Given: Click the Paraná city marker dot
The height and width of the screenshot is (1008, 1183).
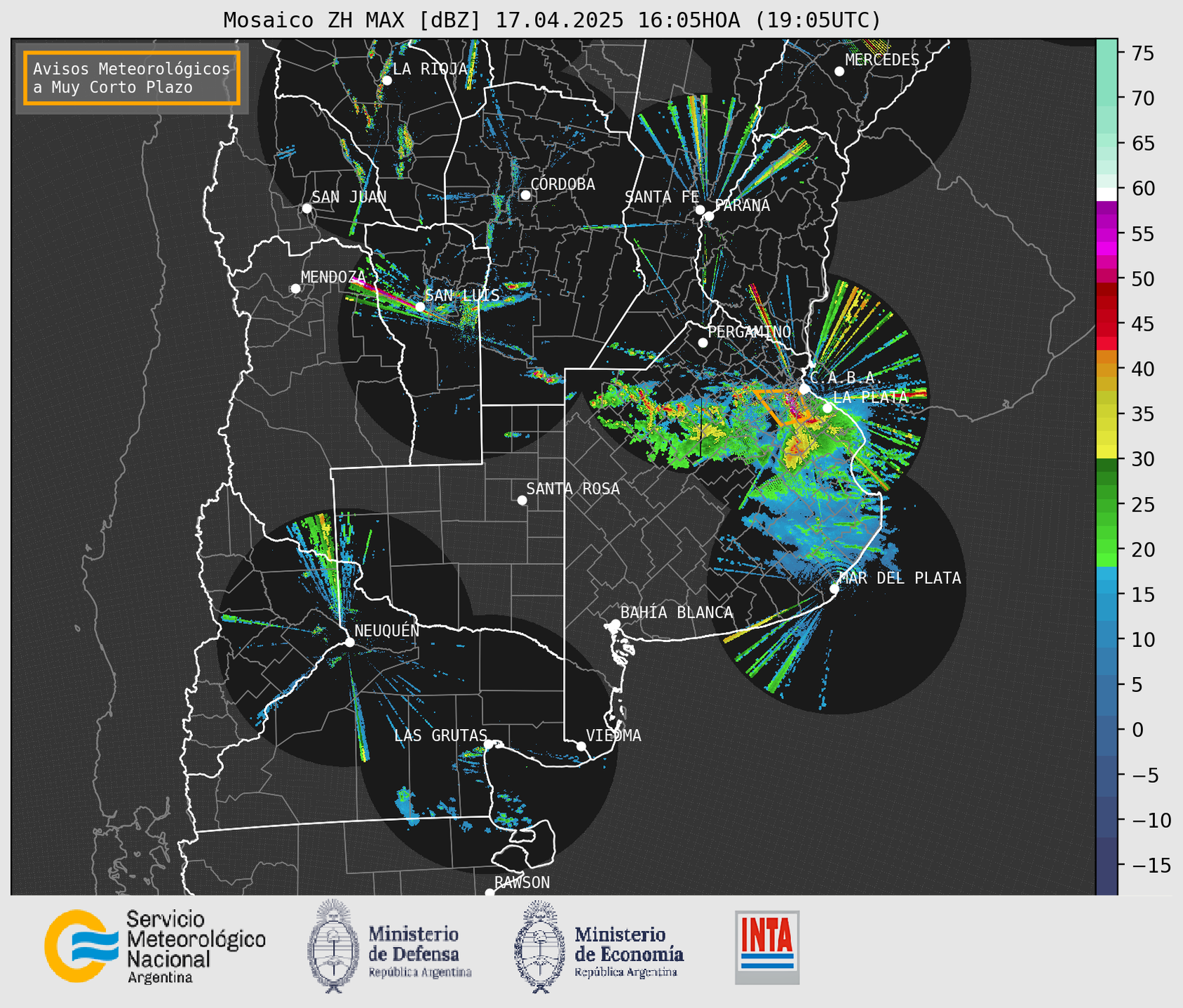Looking at the screenshot, I should click(x=709, y=216).
